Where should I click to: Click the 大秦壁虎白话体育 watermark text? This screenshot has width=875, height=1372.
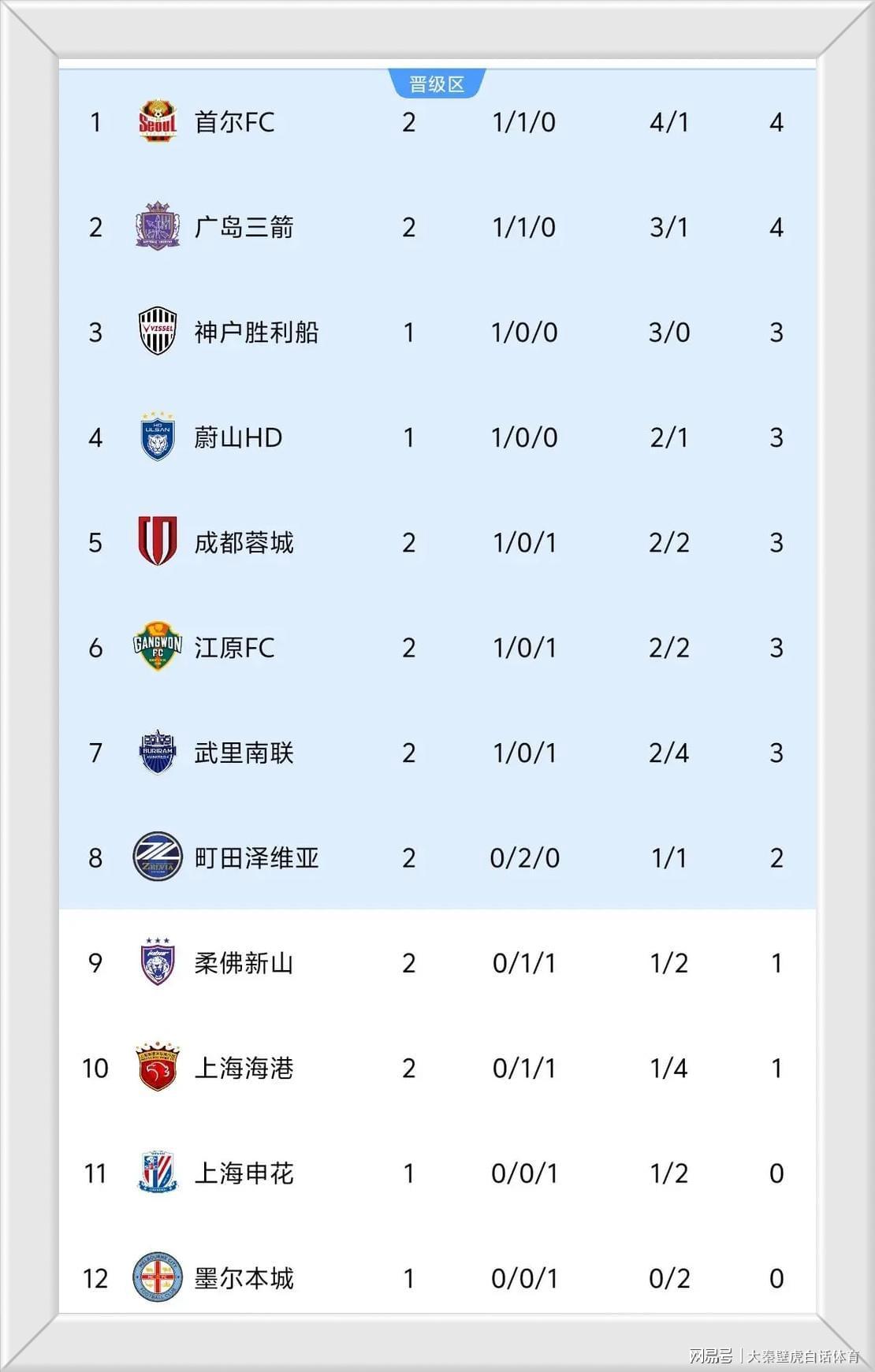coord(802,1356)
